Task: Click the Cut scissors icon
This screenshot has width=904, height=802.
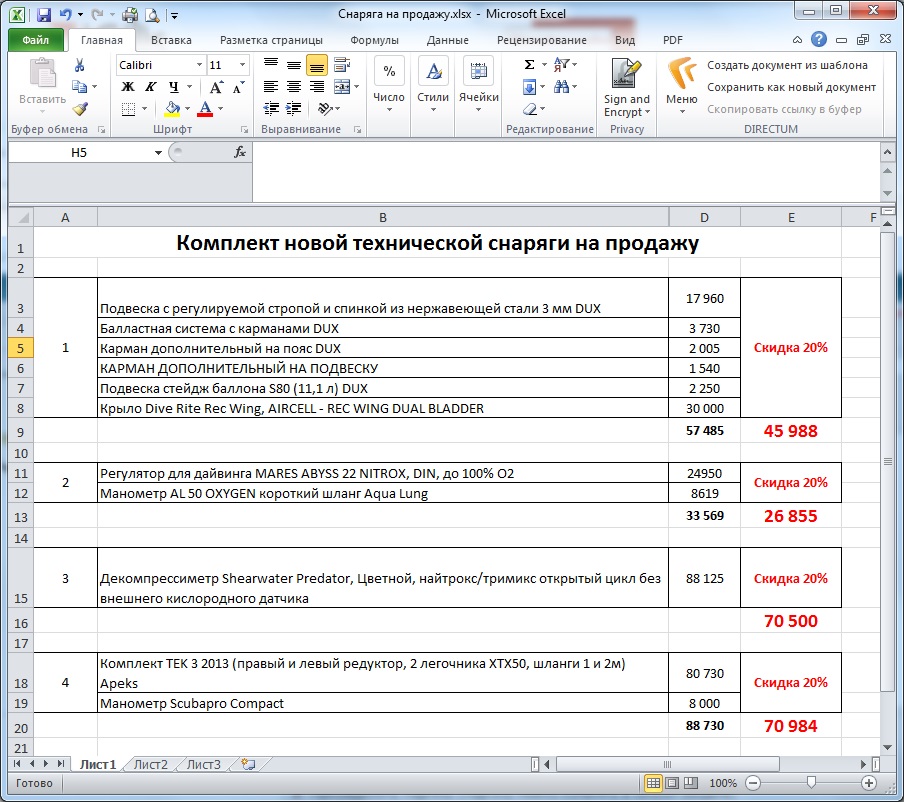Action: [x=80, y=65]
